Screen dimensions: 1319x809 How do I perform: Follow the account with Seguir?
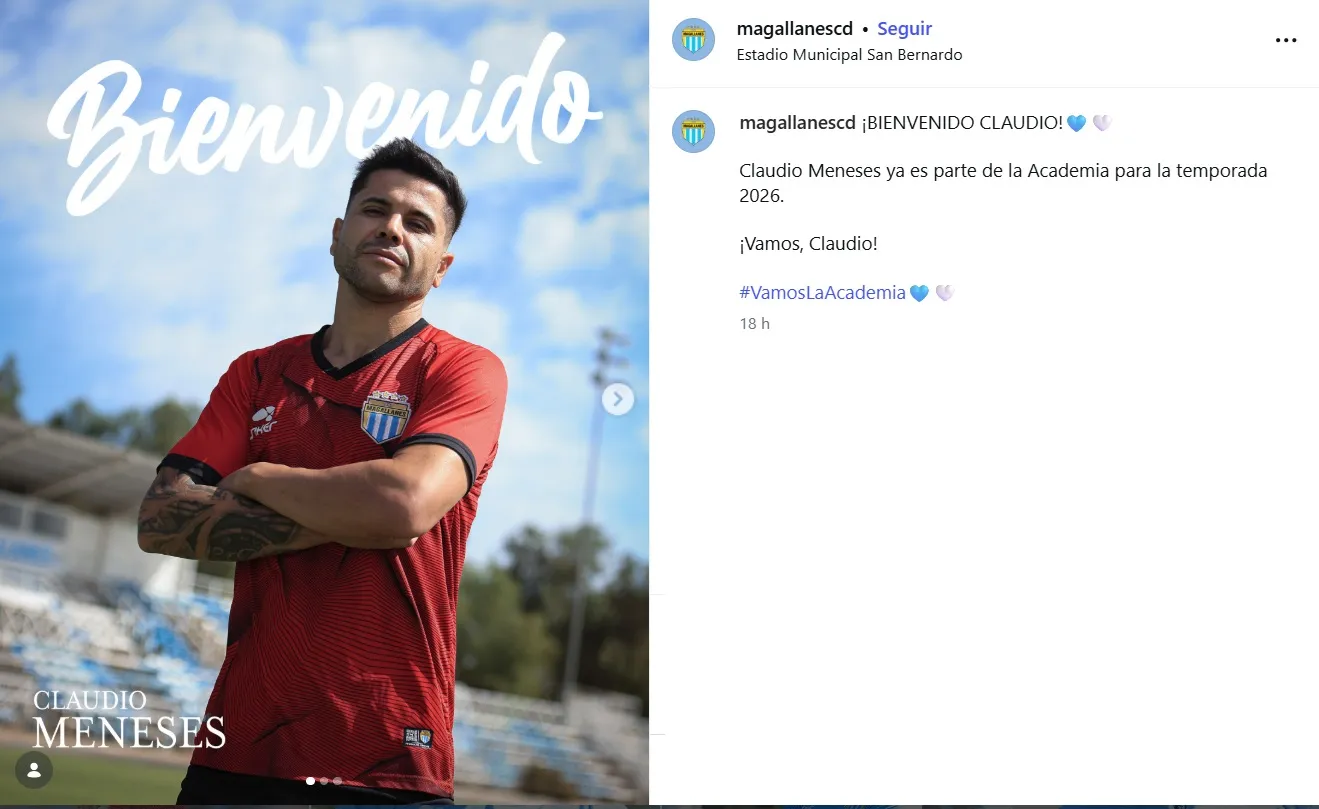[x=904, y=29]
